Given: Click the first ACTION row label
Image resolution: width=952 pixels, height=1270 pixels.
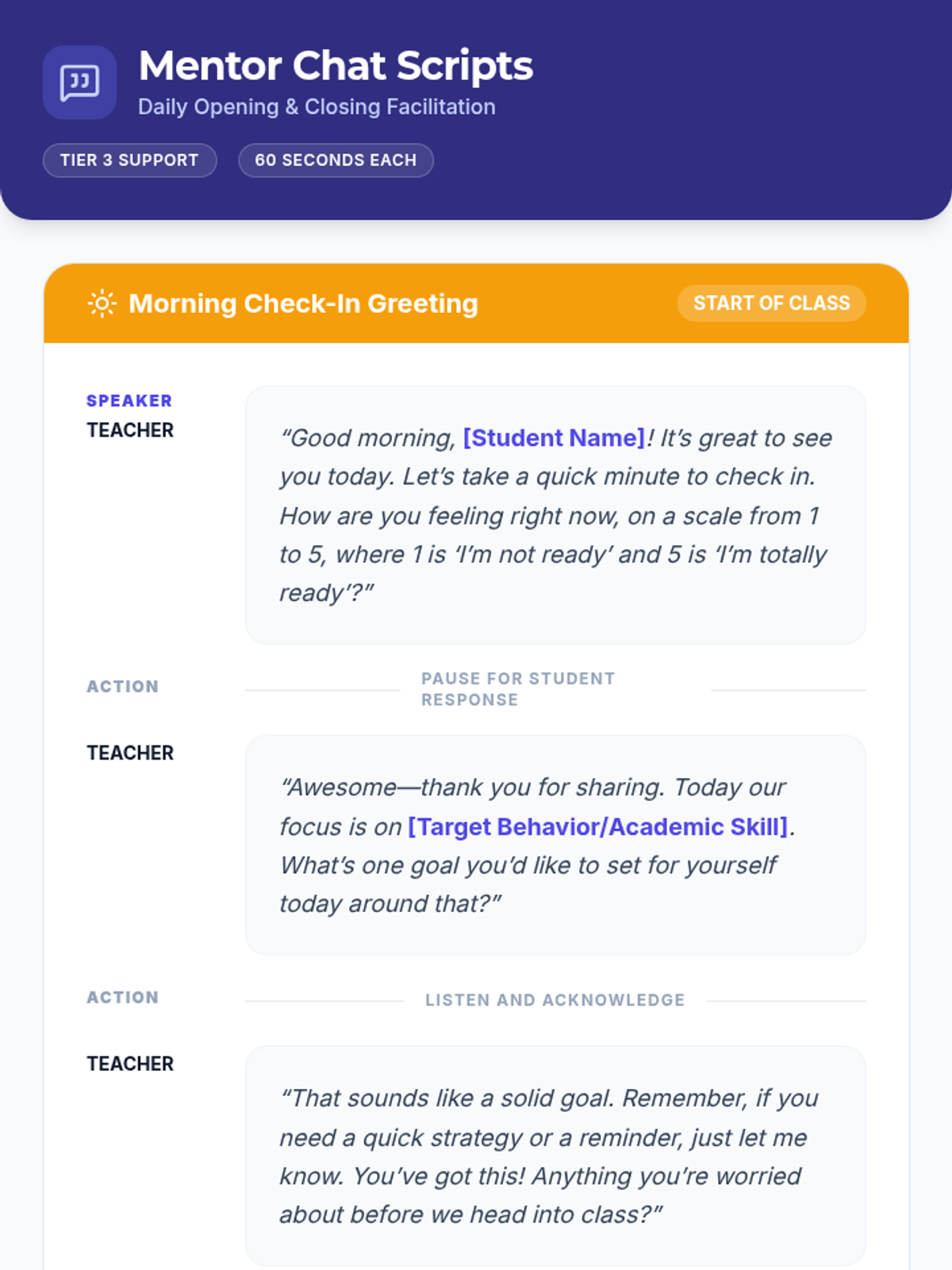Looking at the screenshot, I should click(x=123, y=687).
